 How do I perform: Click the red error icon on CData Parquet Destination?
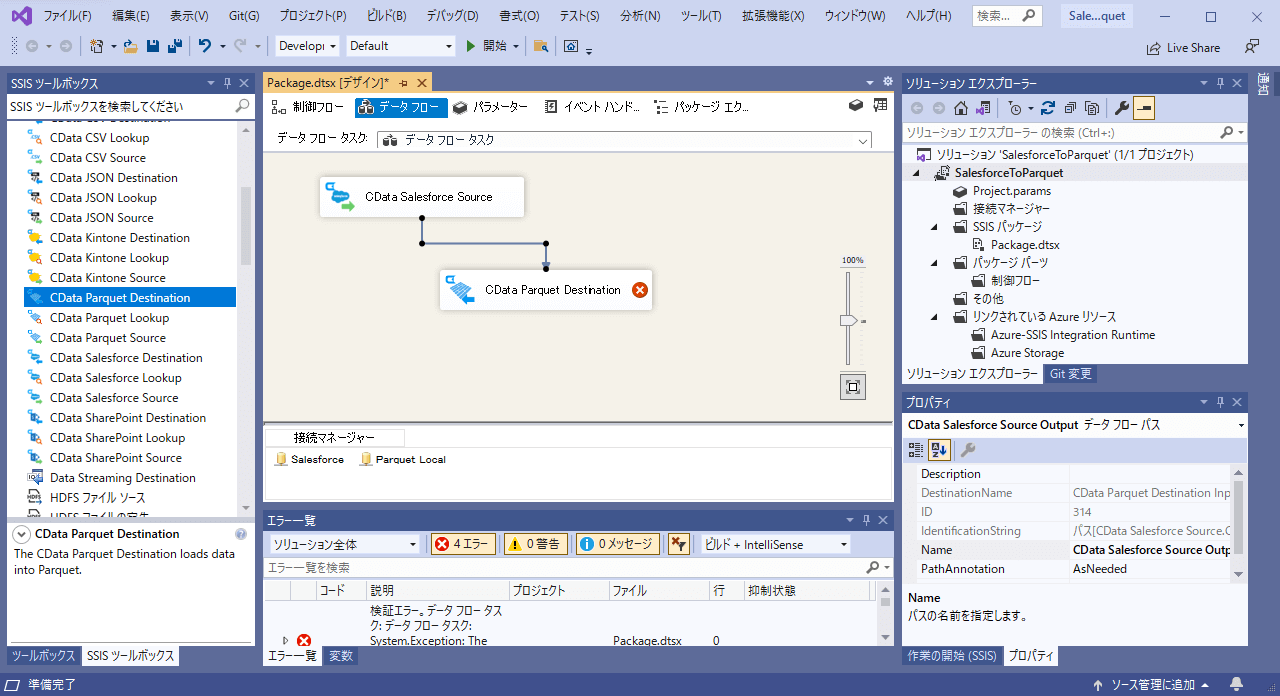coord(640,290)
